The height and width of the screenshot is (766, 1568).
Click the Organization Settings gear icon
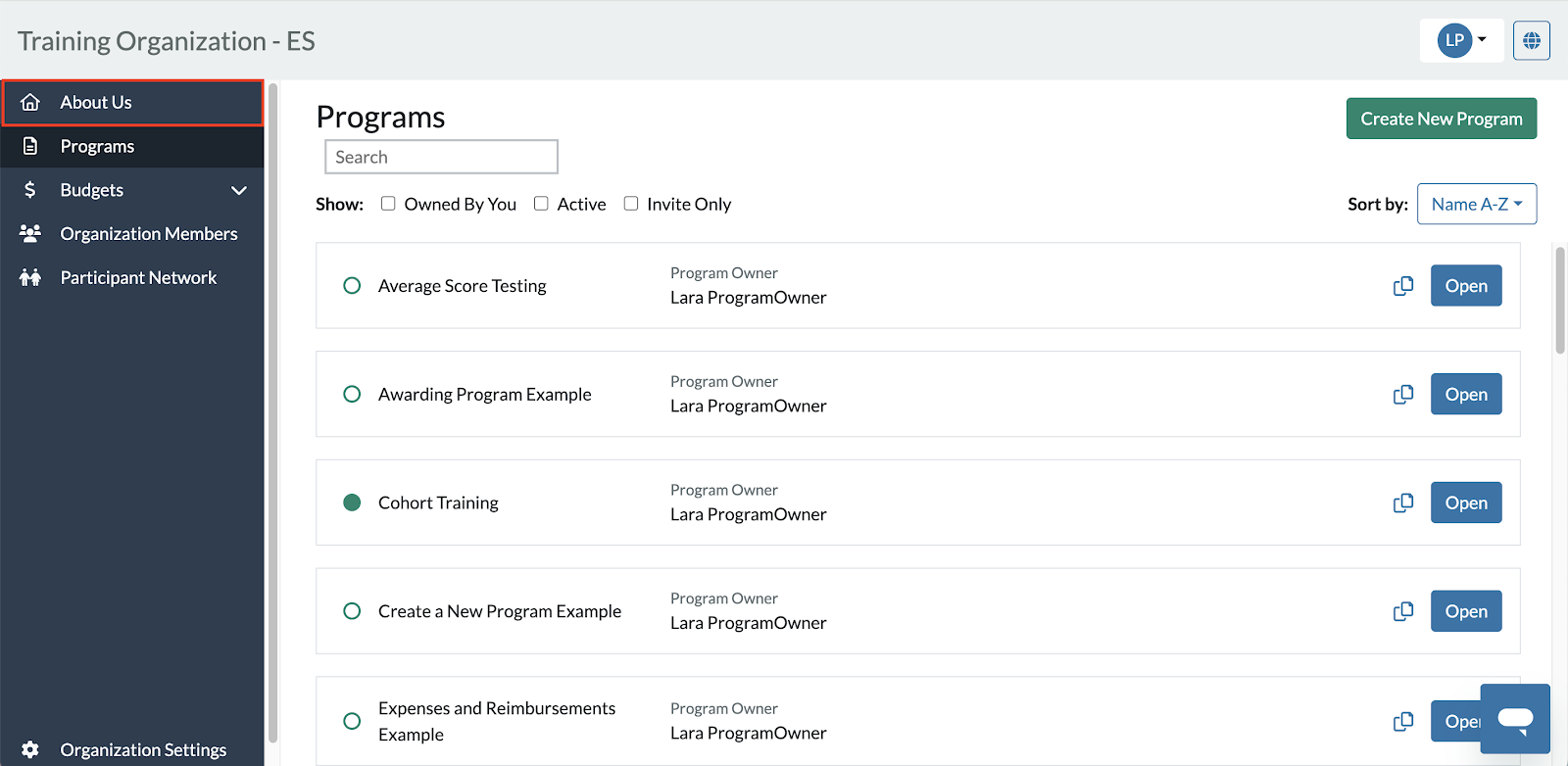click(30, 749)
